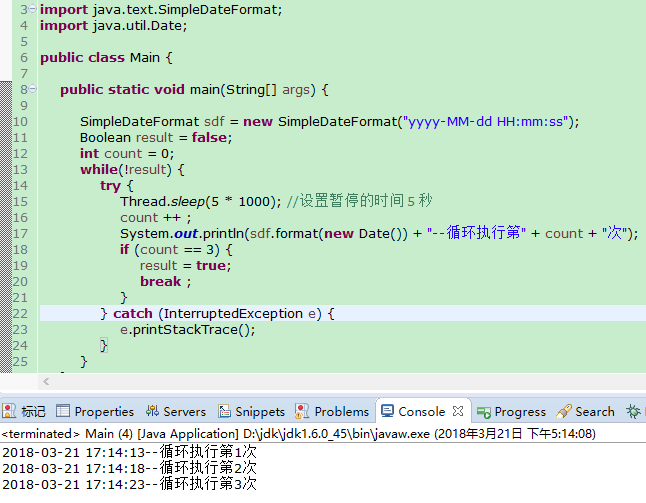Click the Snippets view icon
The height and width of the screenshot is (503, 646).
pyautogui.click(x=225, y=411)
